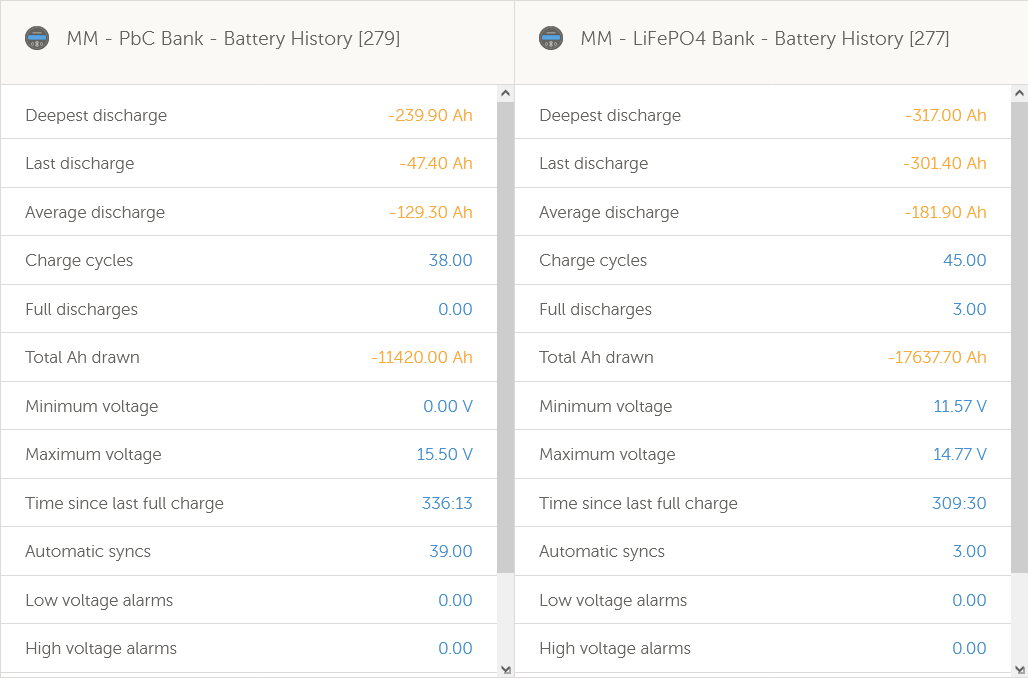This screenshot has width=1028, height=678.
Task: Click PbC Deepest discharge value -239.90 Ah
Action: point(430,115)
